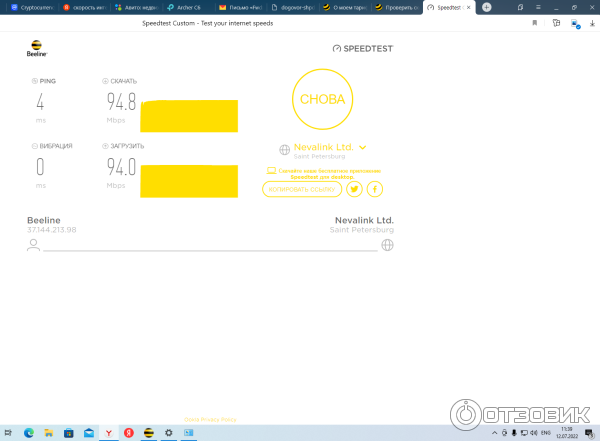
Task: Click the globe icon beside Nevalink server name
Action: click(284, 151)
